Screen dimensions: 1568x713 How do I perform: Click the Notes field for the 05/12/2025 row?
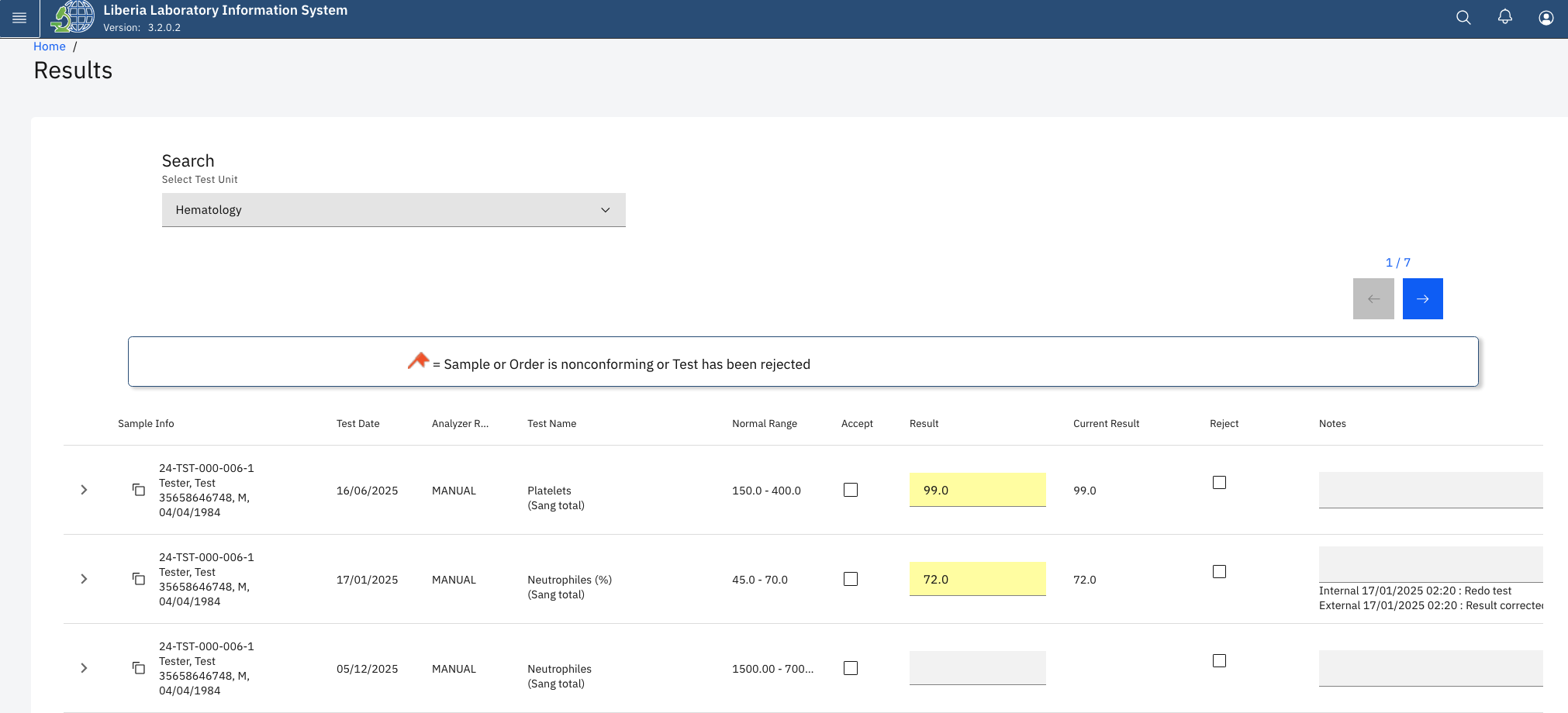(1431, 668)
